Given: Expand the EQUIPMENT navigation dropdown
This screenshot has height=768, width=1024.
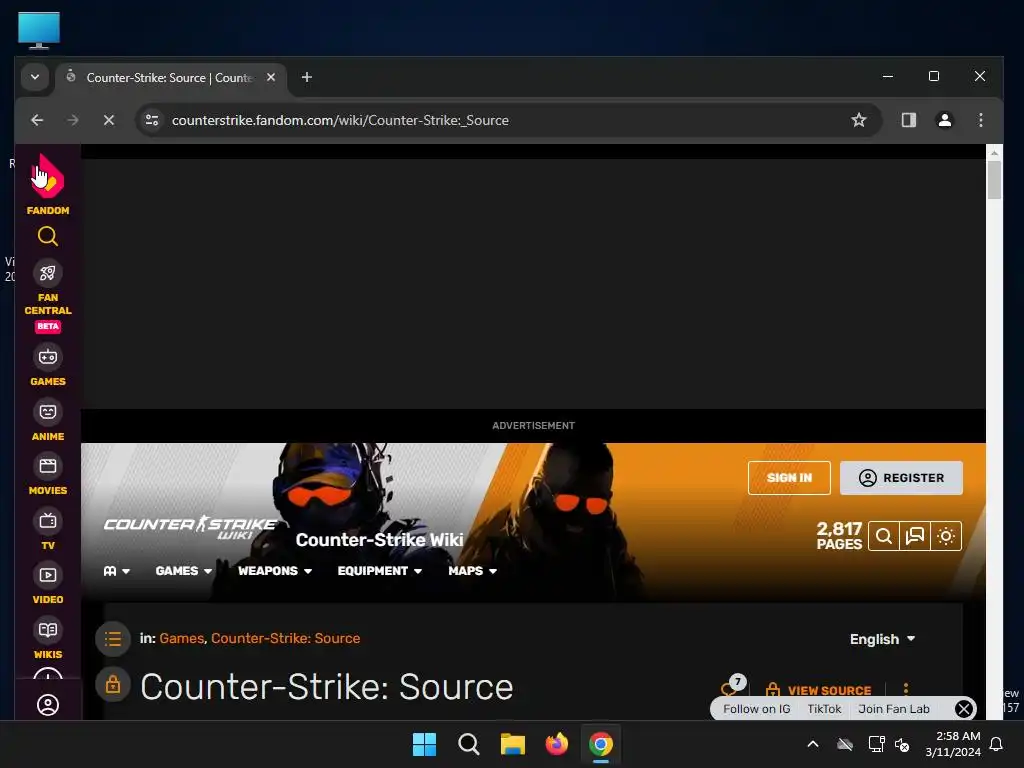Looking at the screenshot, I should pos(379,571).
